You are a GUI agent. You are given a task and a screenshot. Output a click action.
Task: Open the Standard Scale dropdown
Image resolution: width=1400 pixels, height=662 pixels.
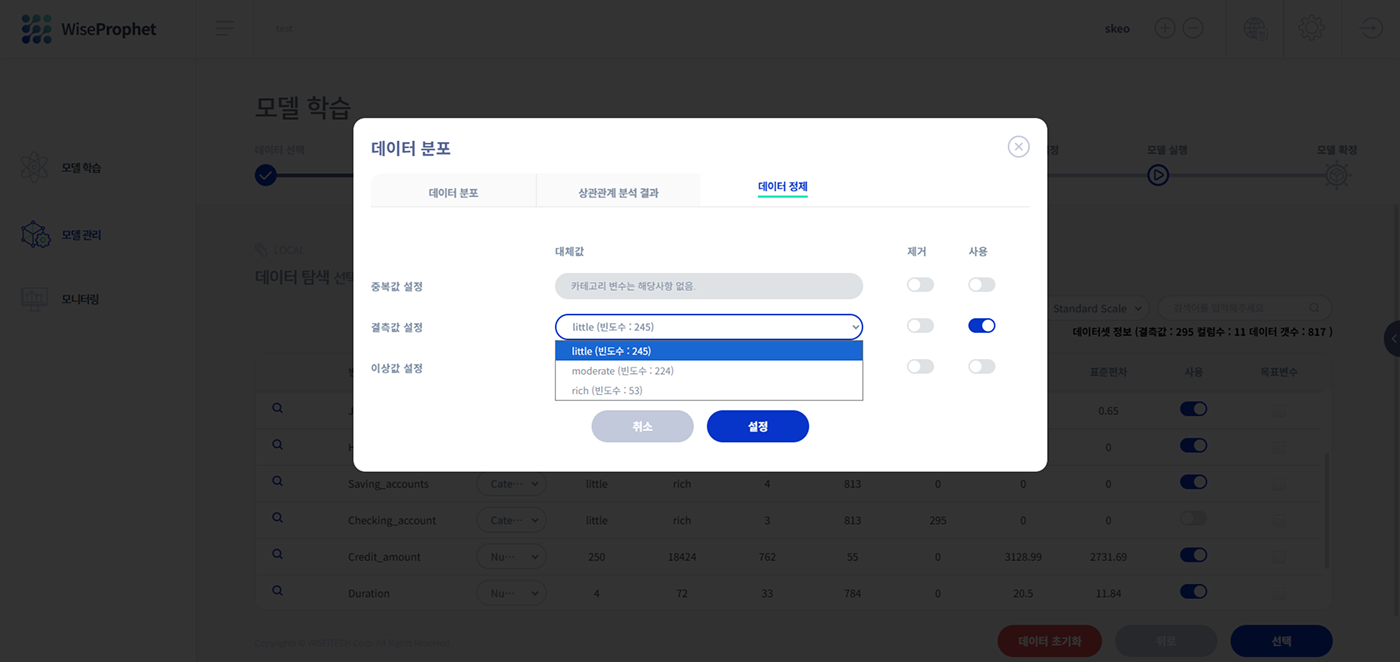pos(1097,308)
